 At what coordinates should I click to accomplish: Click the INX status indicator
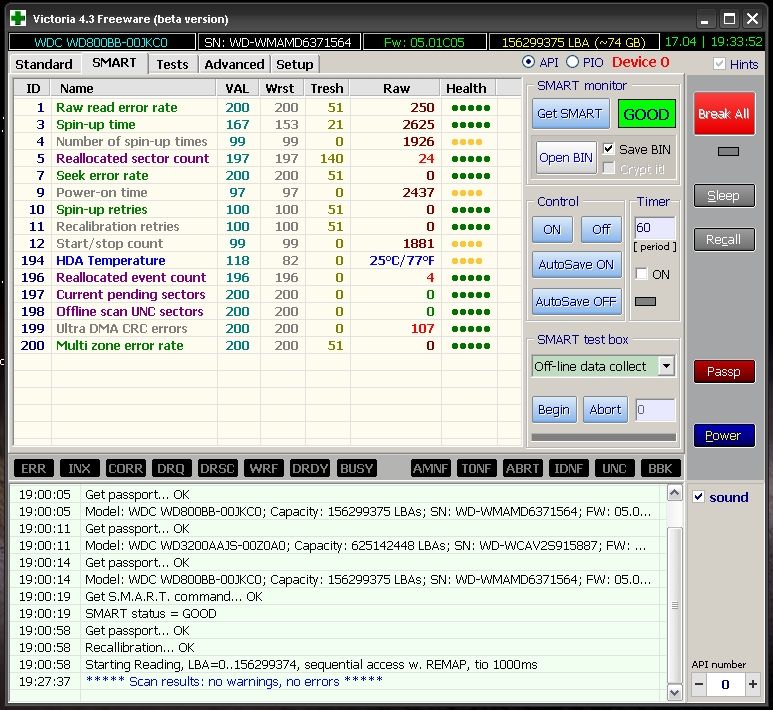coord(79,468)
